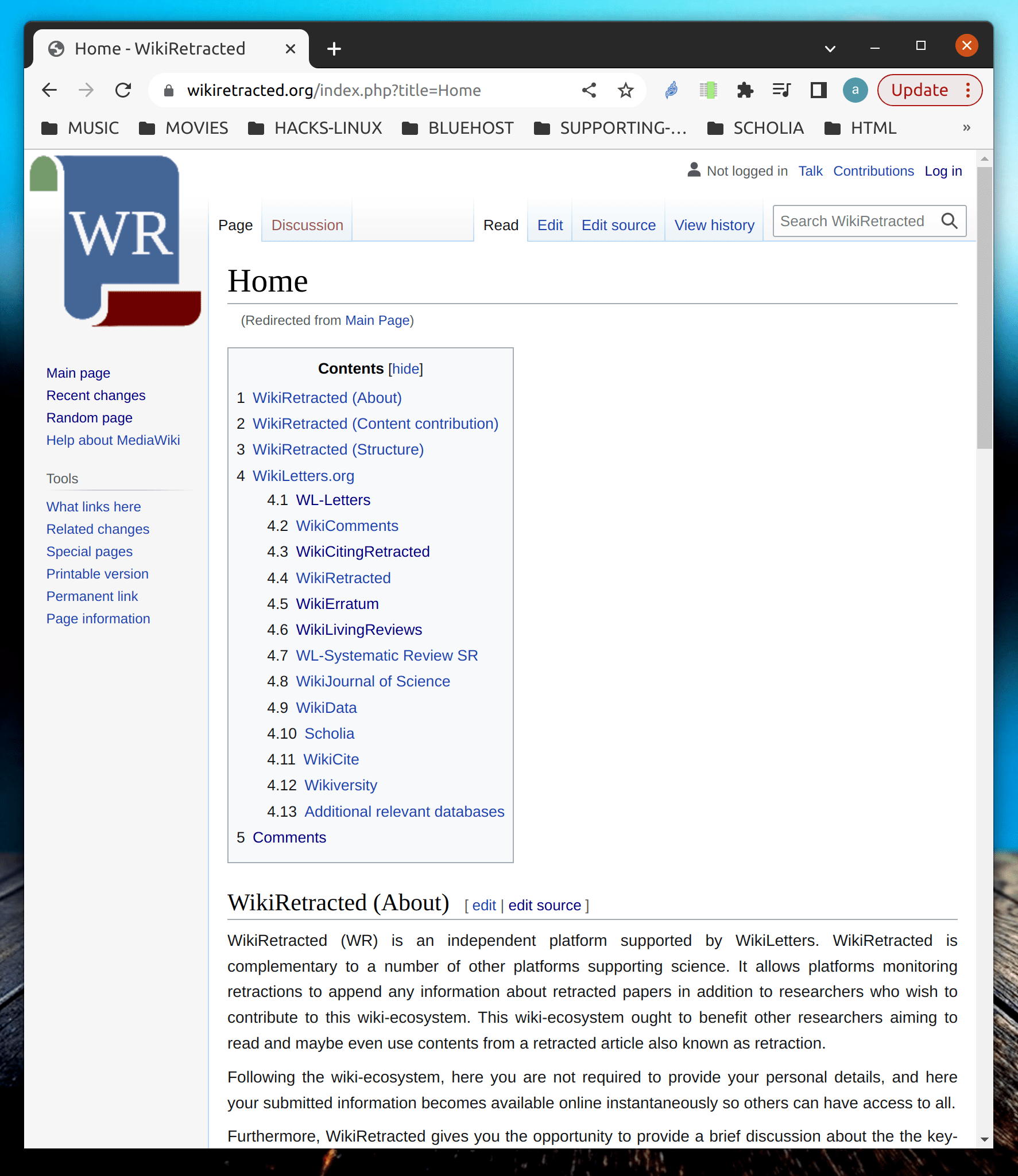Open Printable version link
Screen dimensions: 1018x1176
point(98,574)
